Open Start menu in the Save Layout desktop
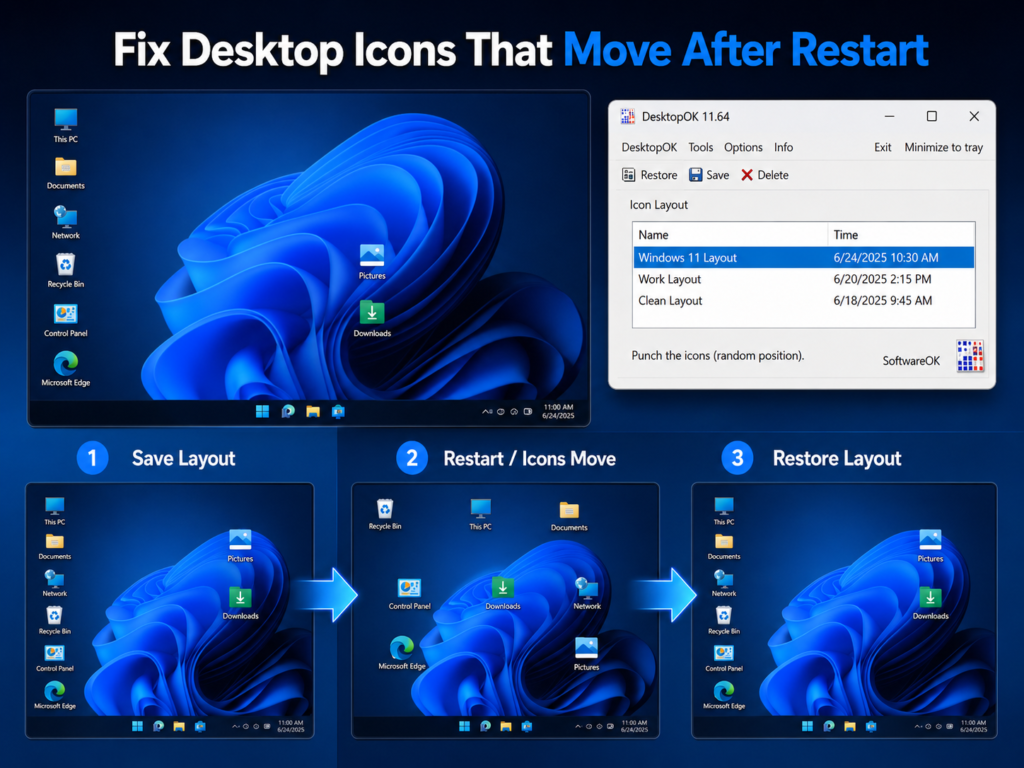This screenshot has height=768, width=1024. point(137,726)
